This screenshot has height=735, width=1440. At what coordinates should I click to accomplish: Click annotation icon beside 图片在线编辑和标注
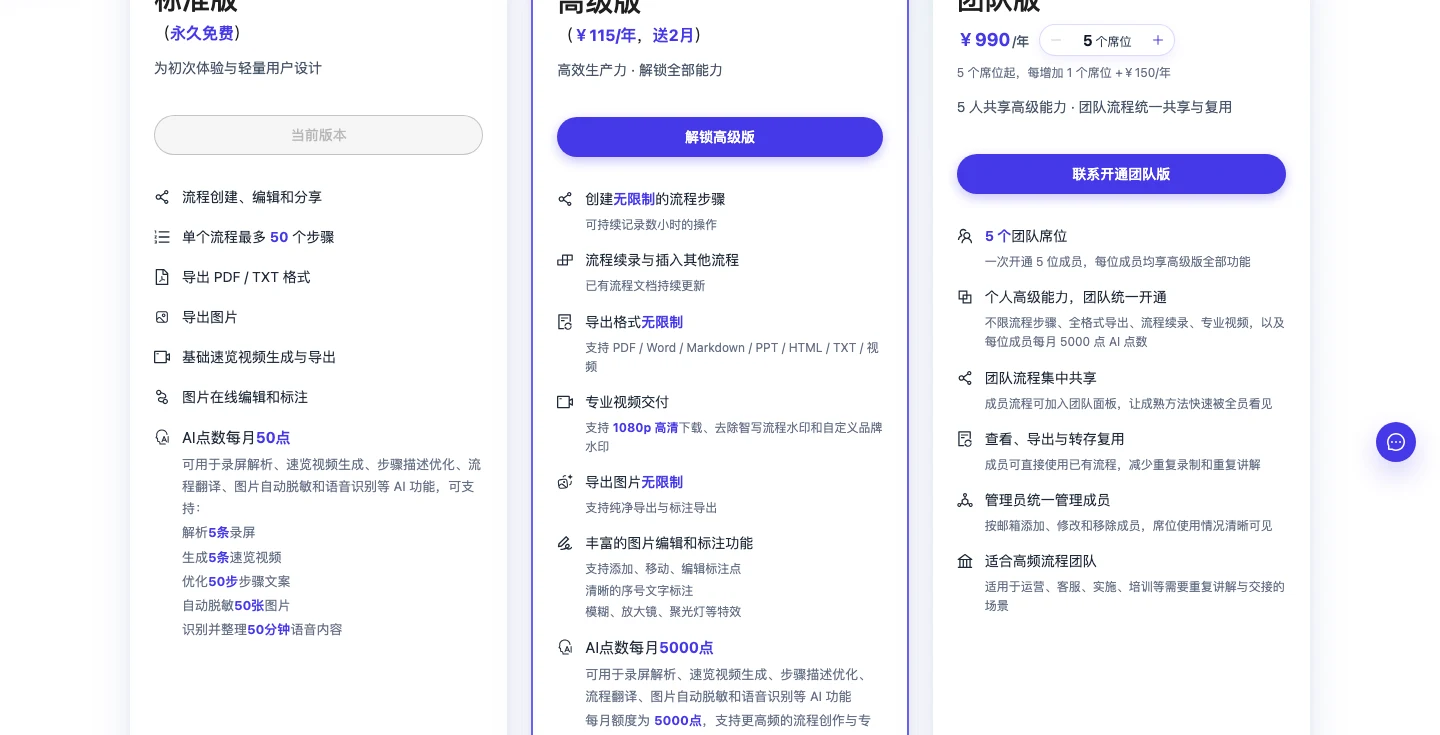(162, 397)
